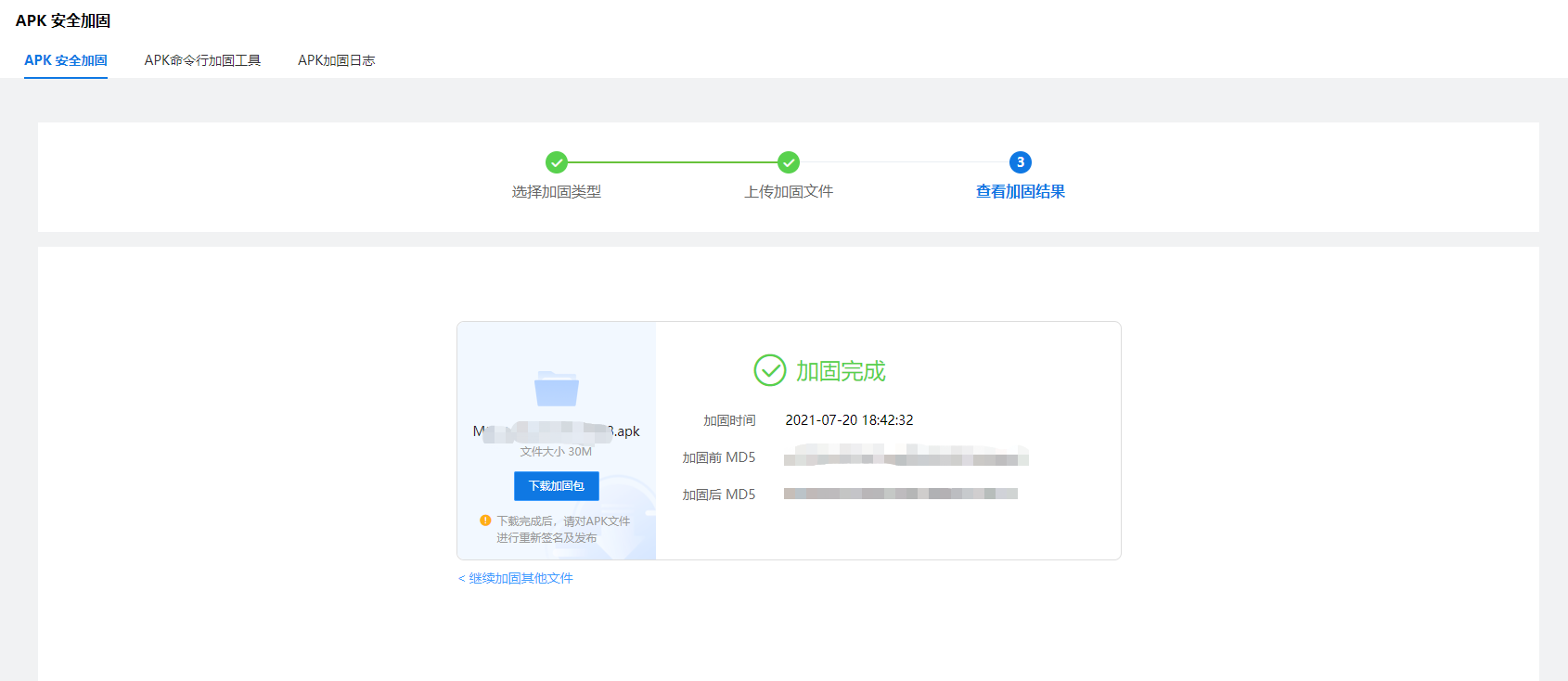
Task: Click the blue folder file icon
Action: tap(557, 388)
